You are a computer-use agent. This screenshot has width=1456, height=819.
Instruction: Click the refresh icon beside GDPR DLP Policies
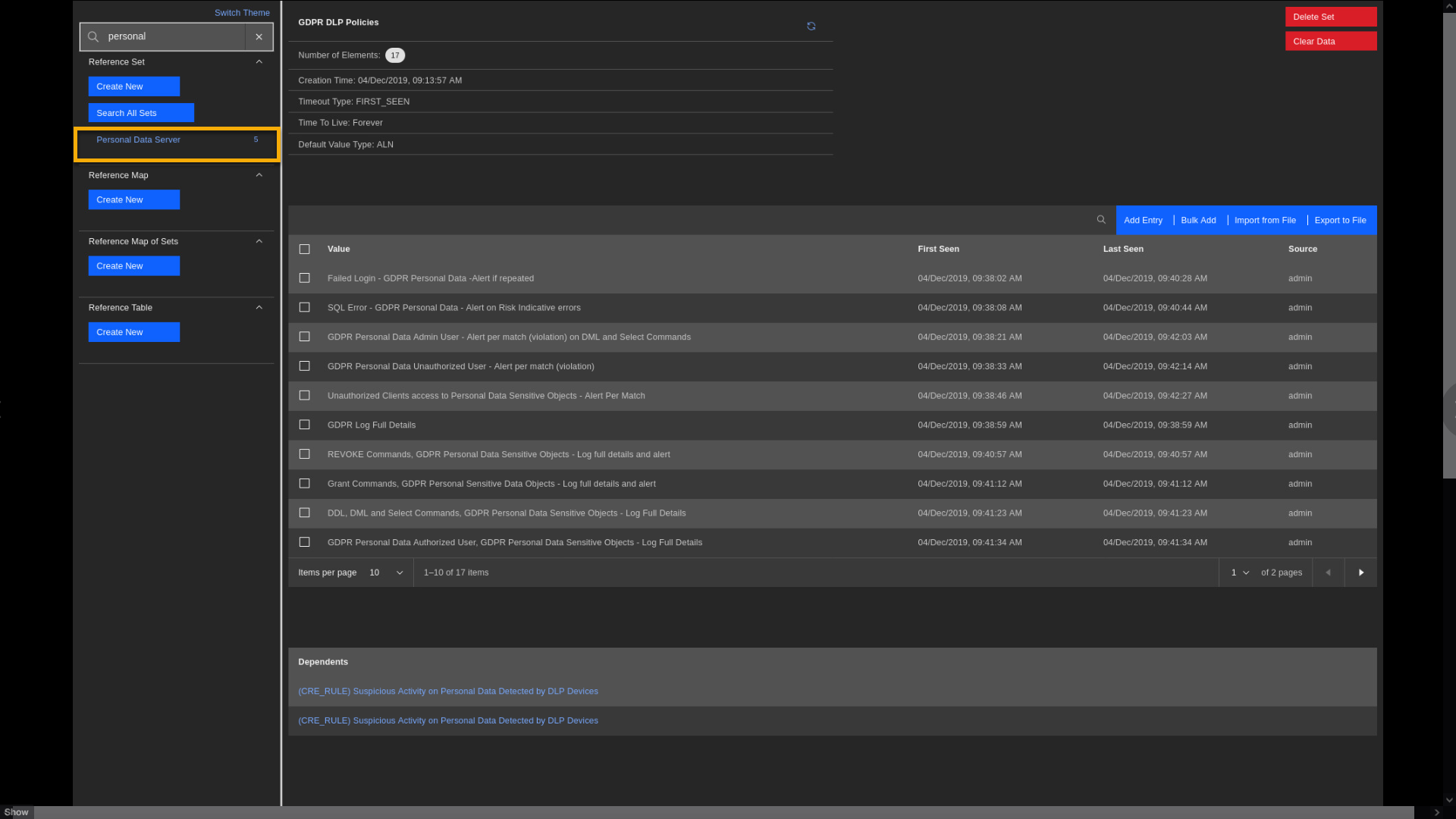click(811, 27)
